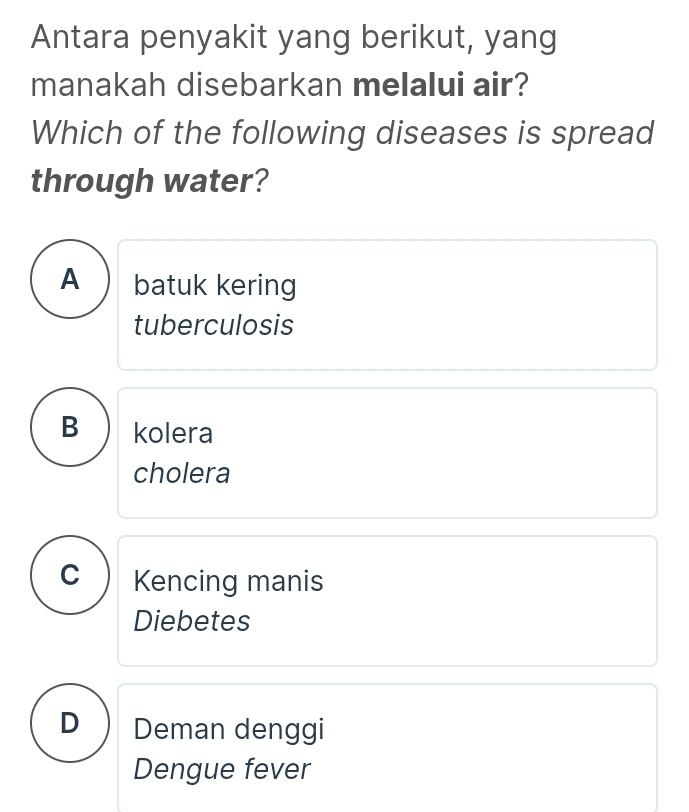This screenshot has height=812, width=689.
Task: Select option B radio circle
Action: tap(69, 427)
